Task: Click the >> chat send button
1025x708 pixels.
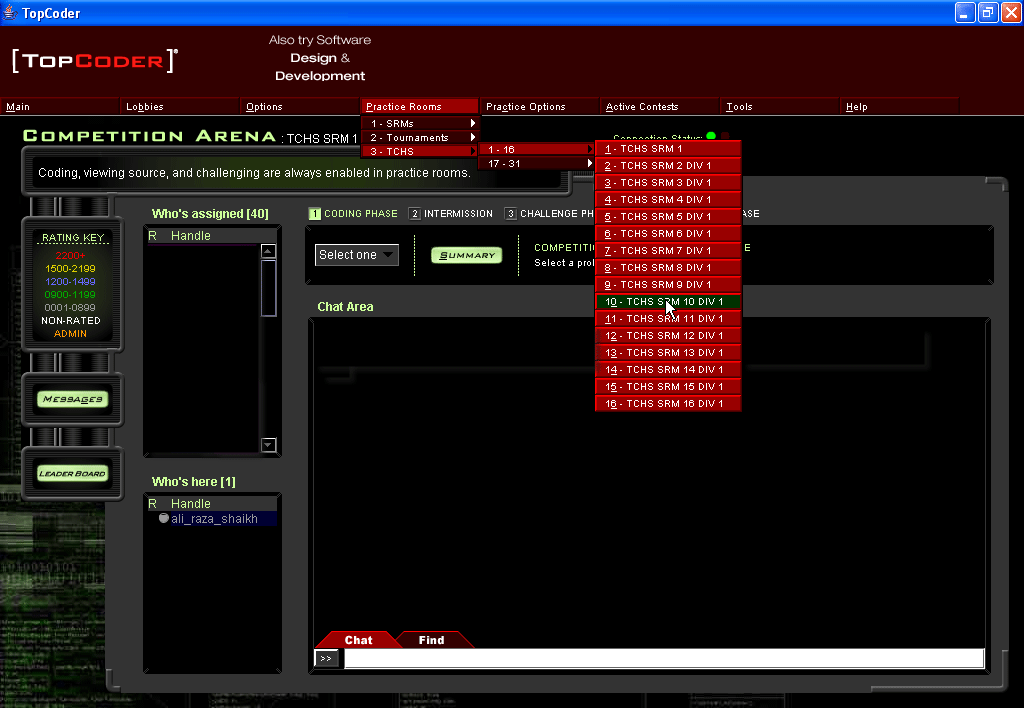Action: click(x=326, y=658)
